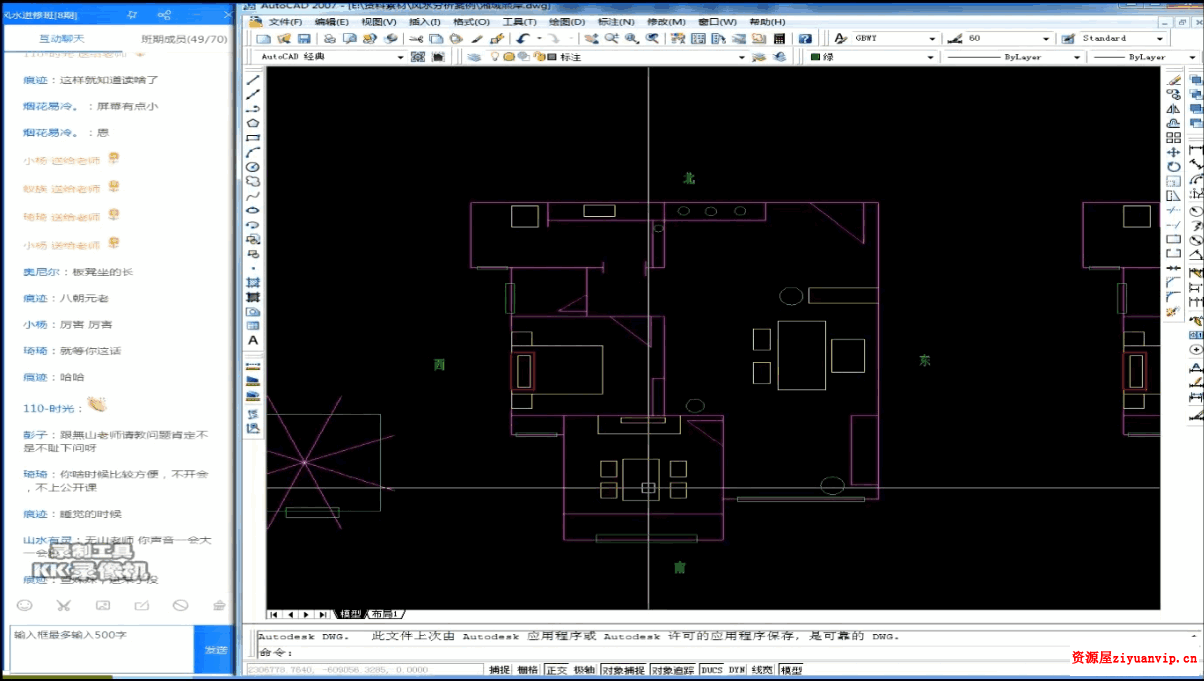The width and height of the screenshot is (1204, 681).
Task: Open the Layer Properties Manager icon
Action: (x=474, y=57)
